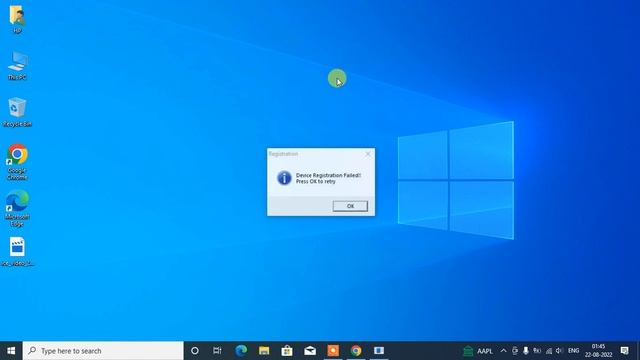640x360 pixels.
Task: Open the Mail app from the taskbar
Action: pos(310,351)
